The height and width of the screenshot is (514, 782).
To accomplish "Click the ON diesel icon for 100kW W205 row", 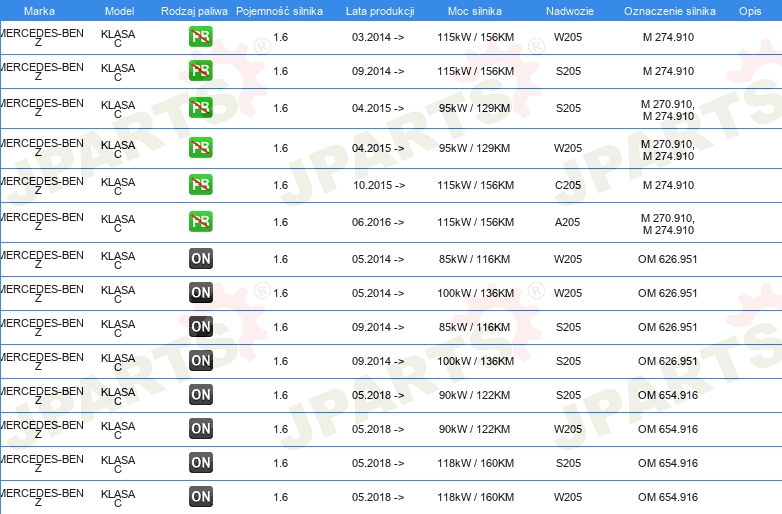I will pyautogui.click(x=200, y=292).
